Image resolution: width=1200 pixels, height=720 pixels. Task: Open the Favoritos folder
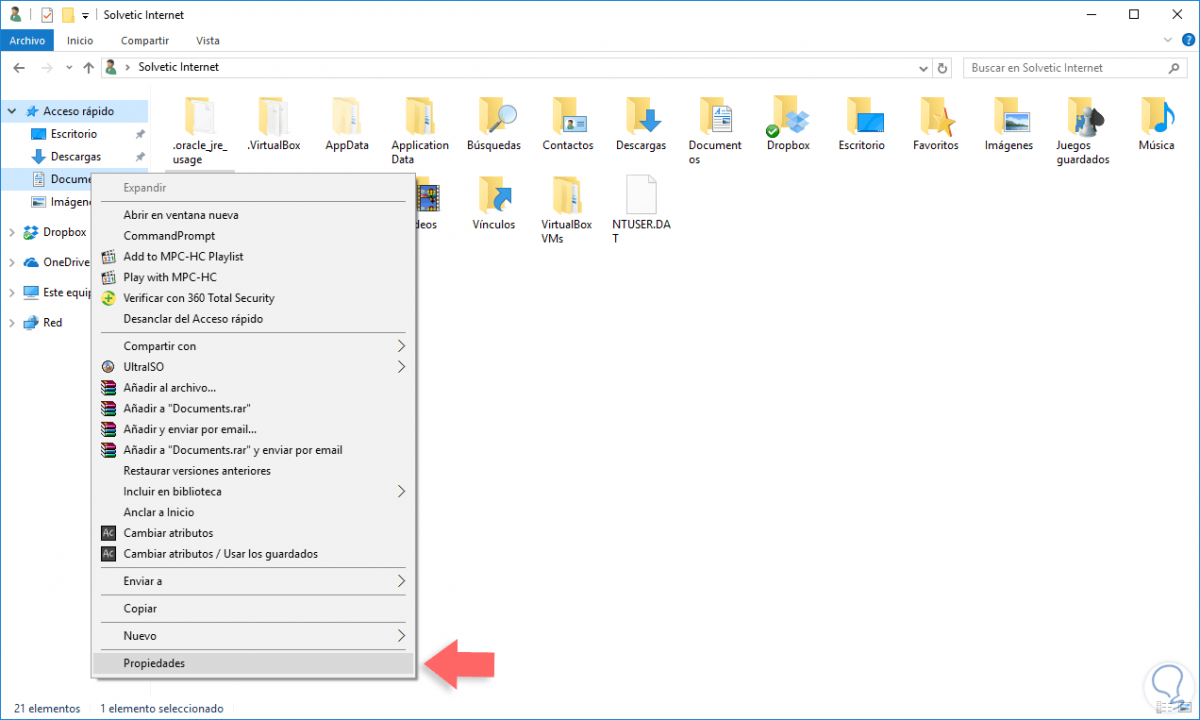click(936, 124)
